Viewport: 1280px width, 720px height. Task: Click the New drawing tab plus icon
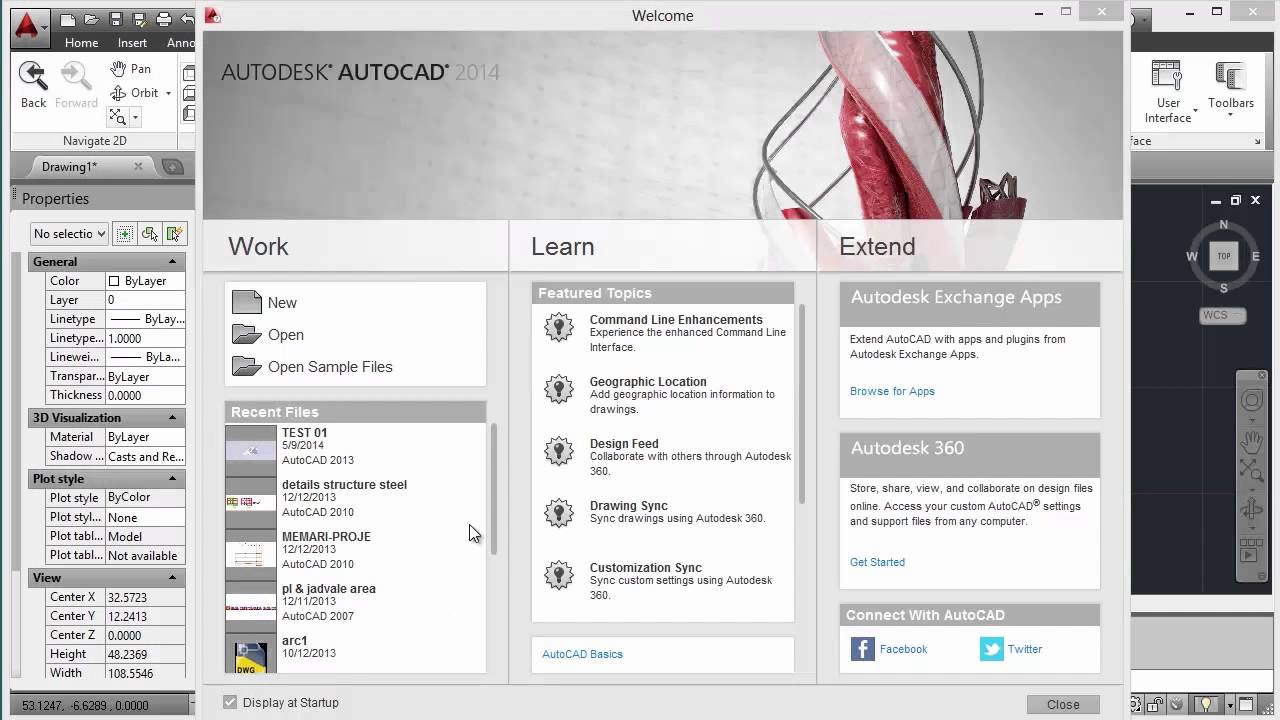(172, 167)
